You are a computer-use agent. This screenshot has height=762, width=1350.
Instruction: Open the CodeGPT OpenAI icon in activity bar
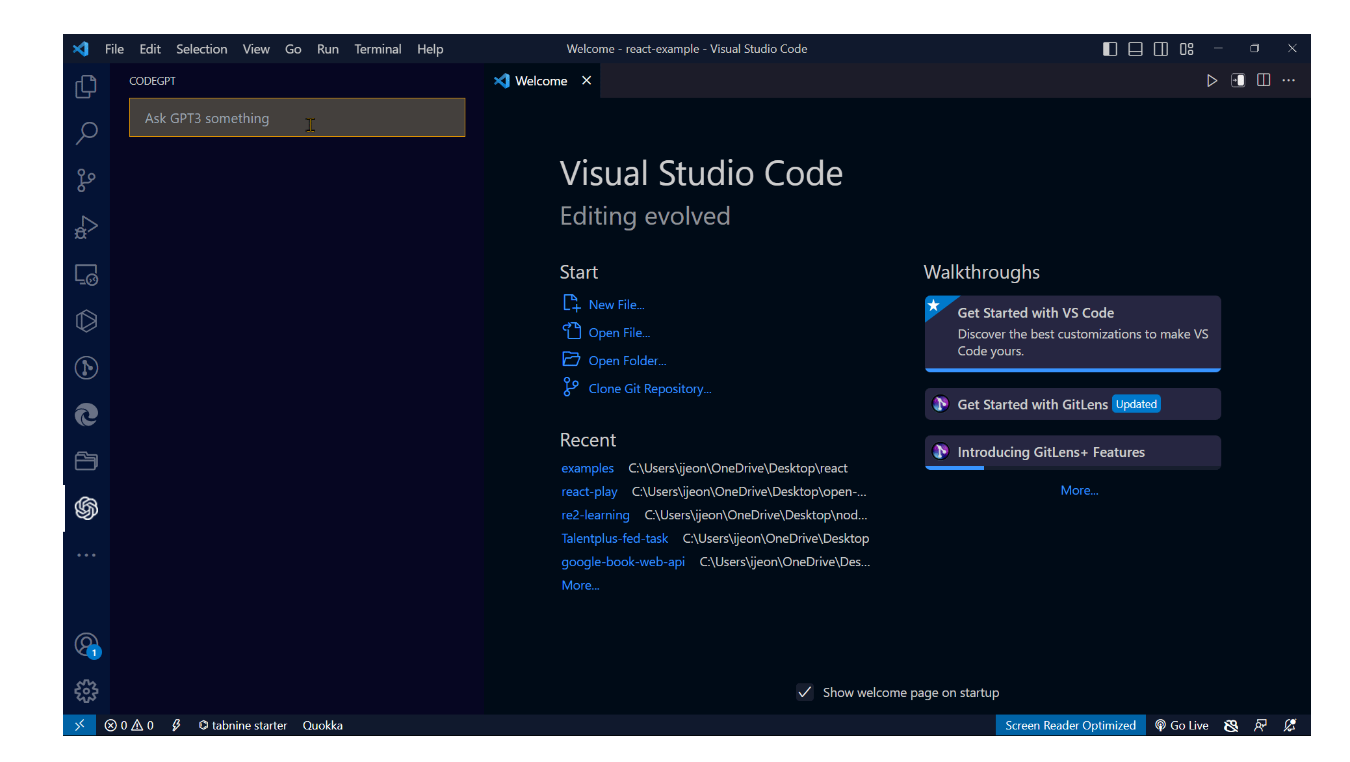coord(86,508)
